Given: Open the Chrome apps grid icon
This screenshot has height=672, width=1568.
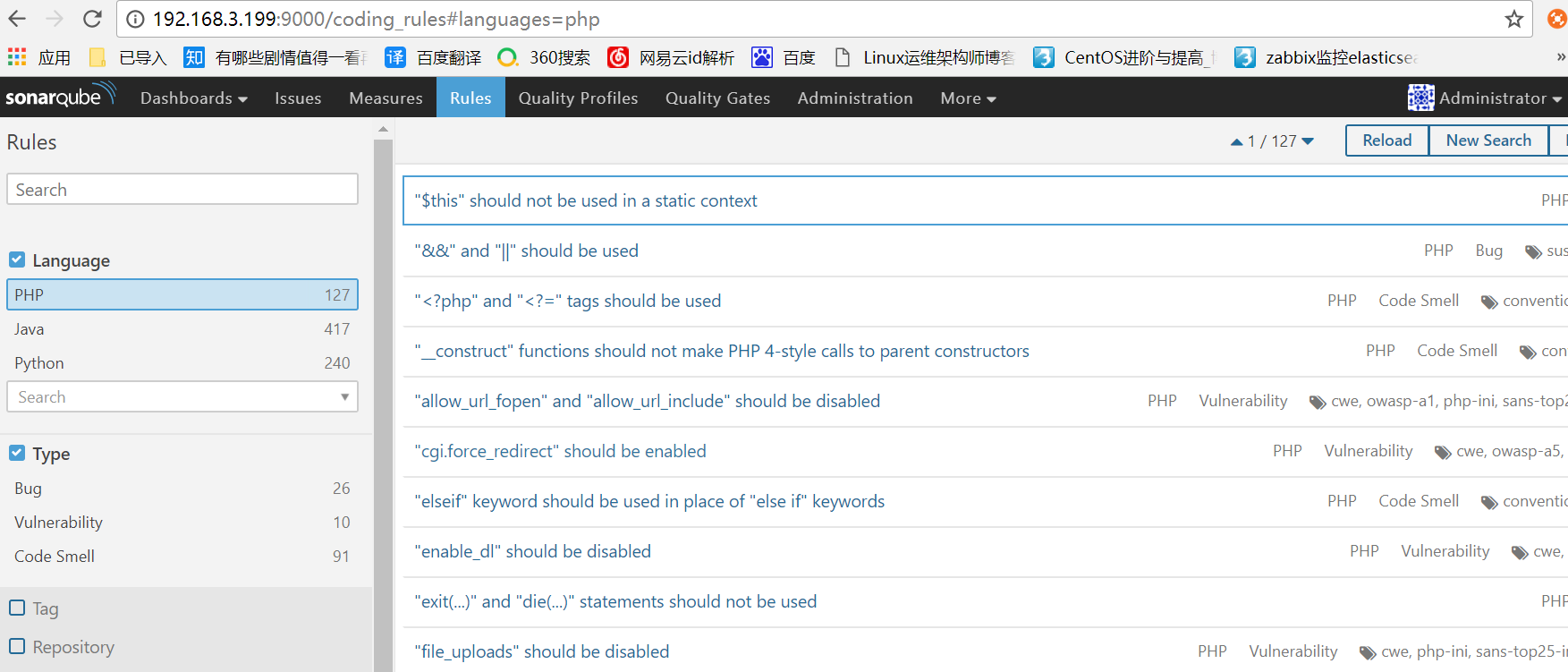Looking at the screenshot, I should point(16,57).
